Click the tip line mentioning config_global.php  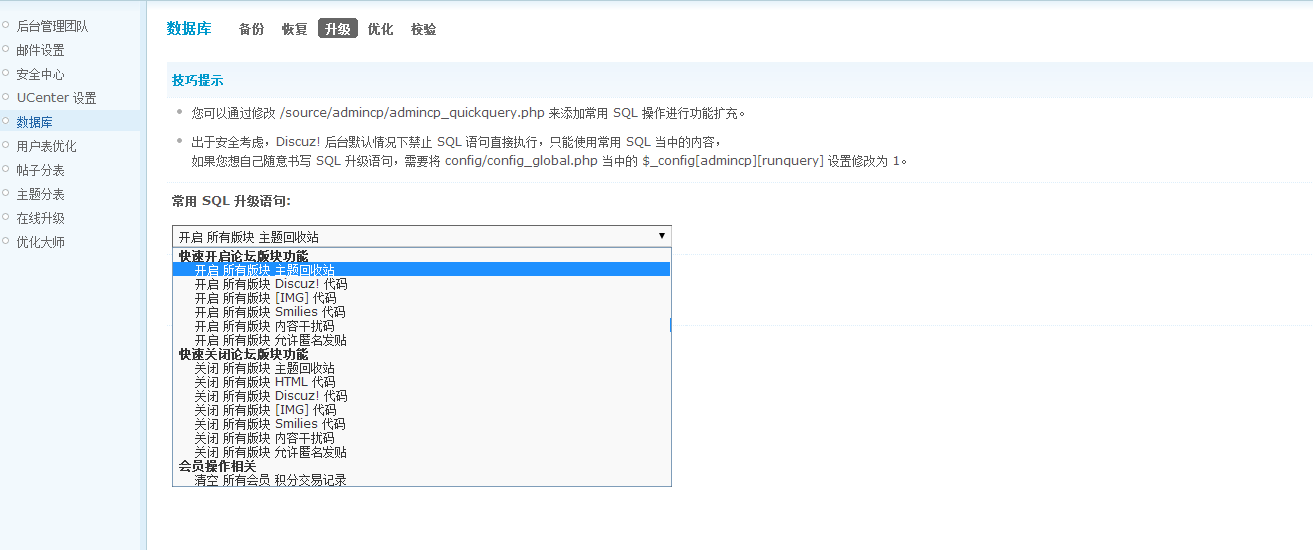coord(550,160)
